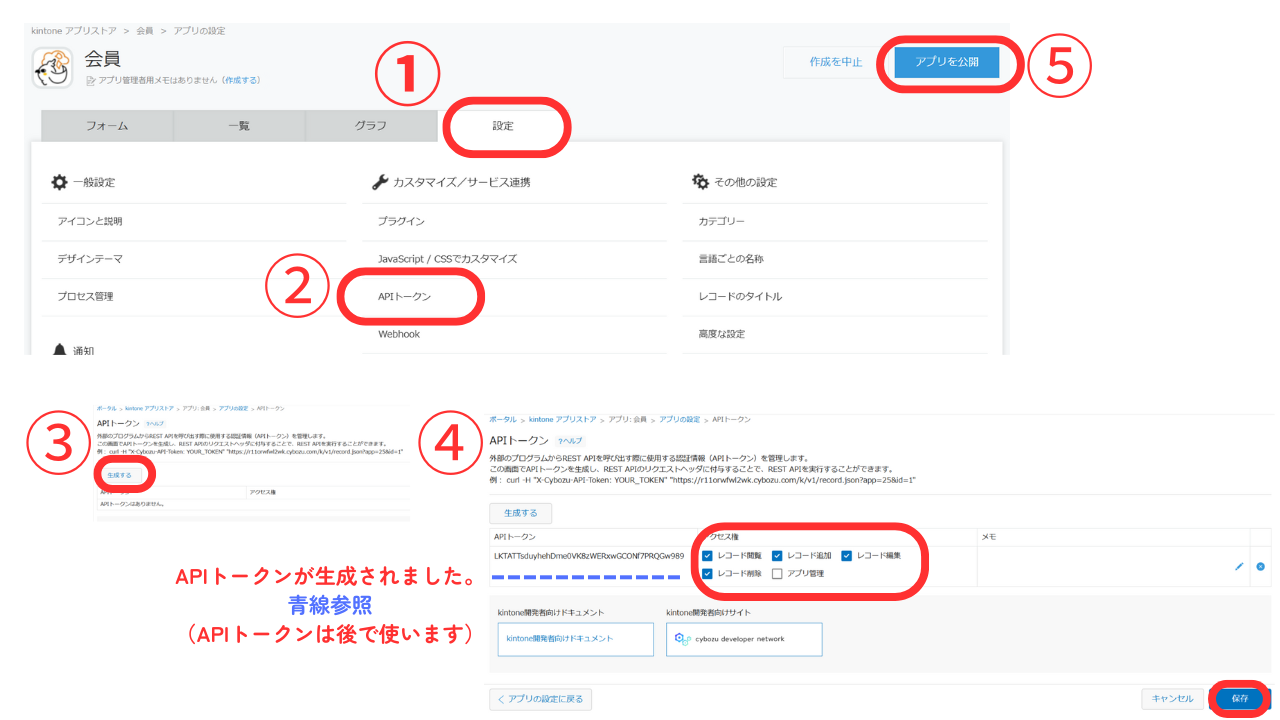Screen dimensions: 1280x720
Task: Delete the API token via the blue x icon
Action: pos(1260,565)
